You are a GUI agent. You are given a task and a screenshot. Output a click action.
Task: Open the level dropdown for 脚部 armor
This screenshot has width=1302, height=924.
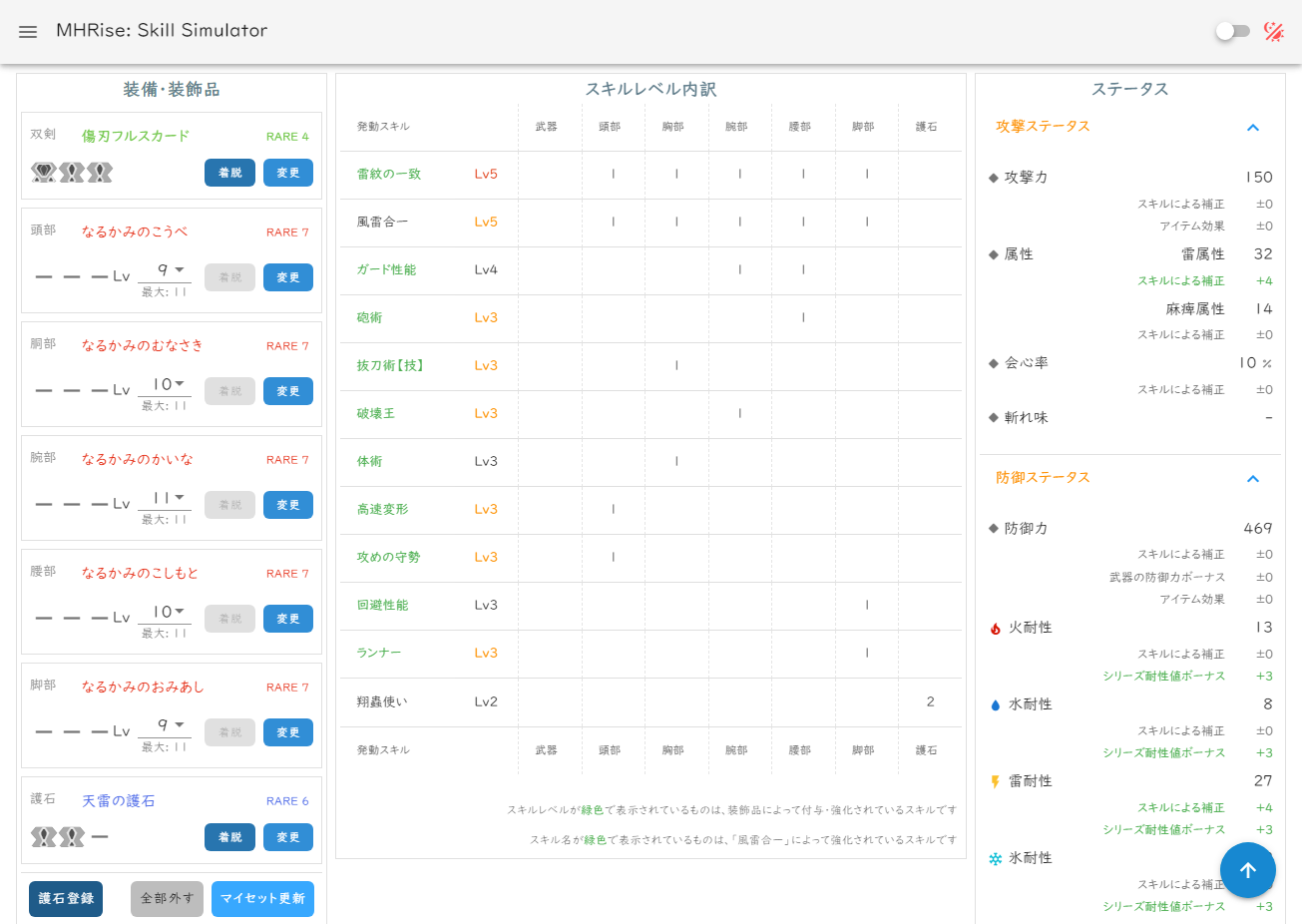pos(165,725)
